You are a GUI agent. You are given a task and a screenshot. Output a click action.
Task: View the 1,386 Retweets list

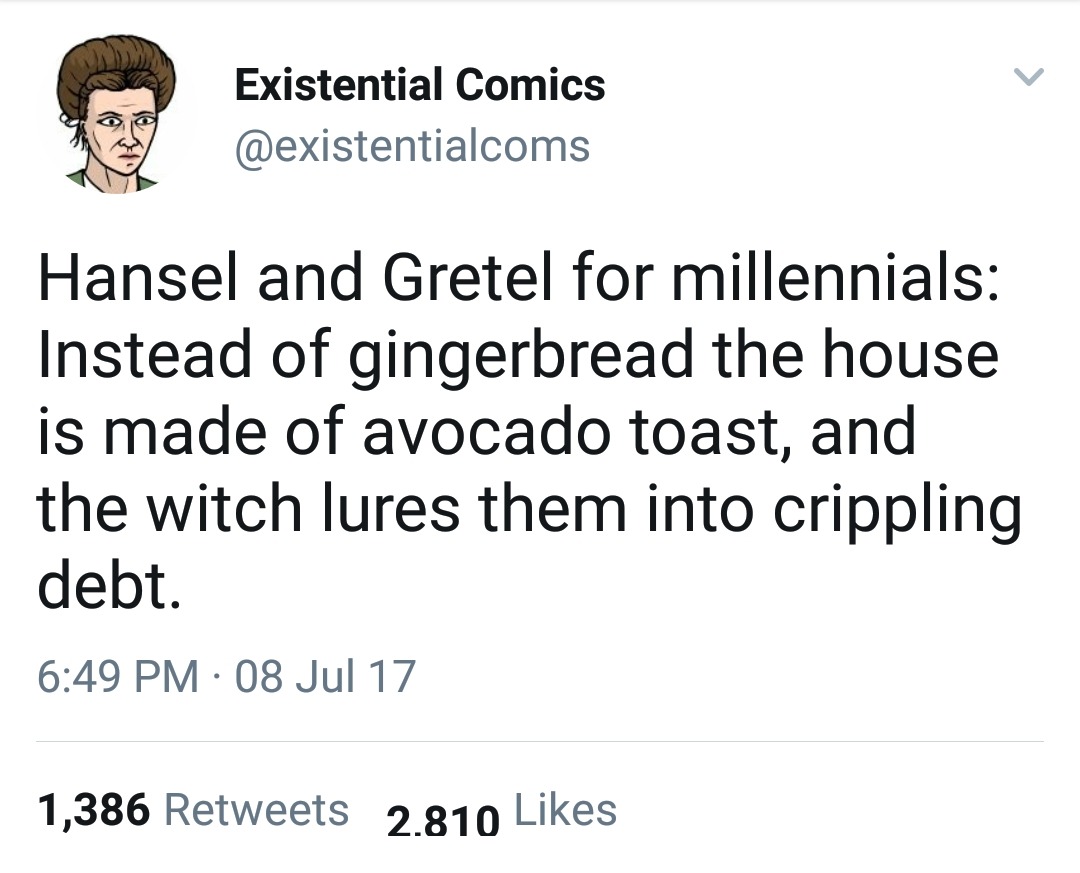193,809
